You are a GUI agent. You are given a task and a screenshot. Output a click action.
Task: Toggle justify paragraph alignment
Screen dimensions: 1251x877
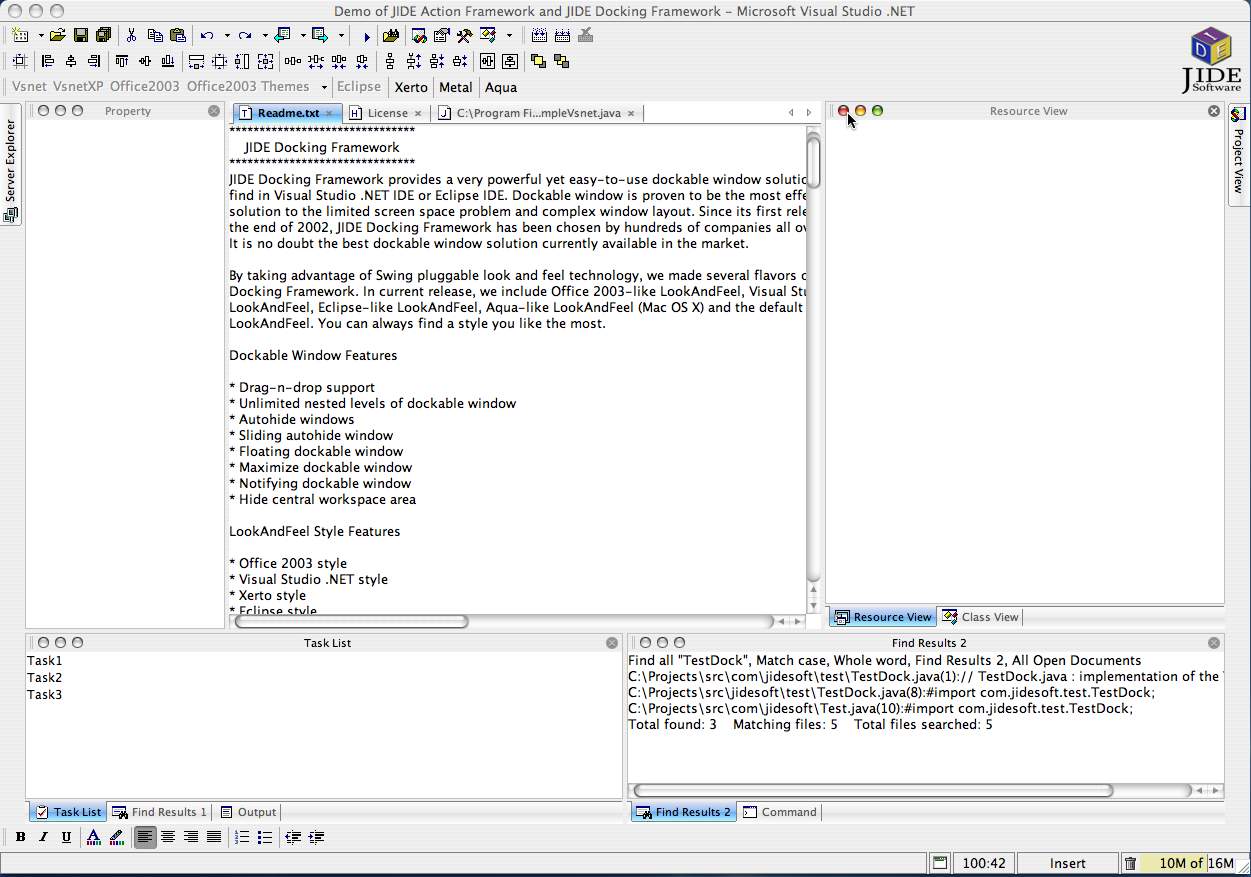click(214, 837)
